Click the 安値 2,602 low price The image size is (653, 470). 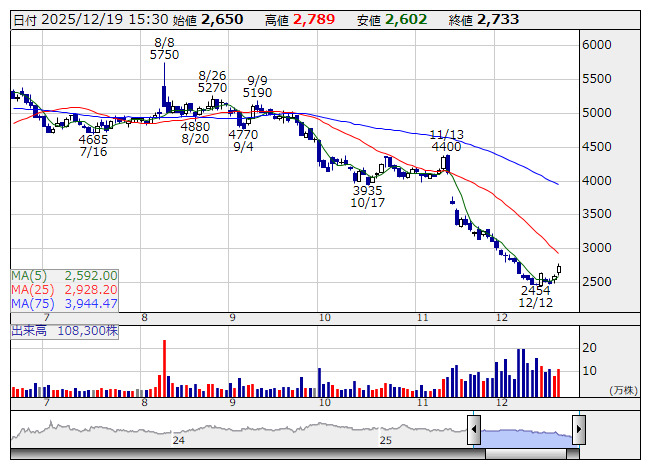[392, 20]
